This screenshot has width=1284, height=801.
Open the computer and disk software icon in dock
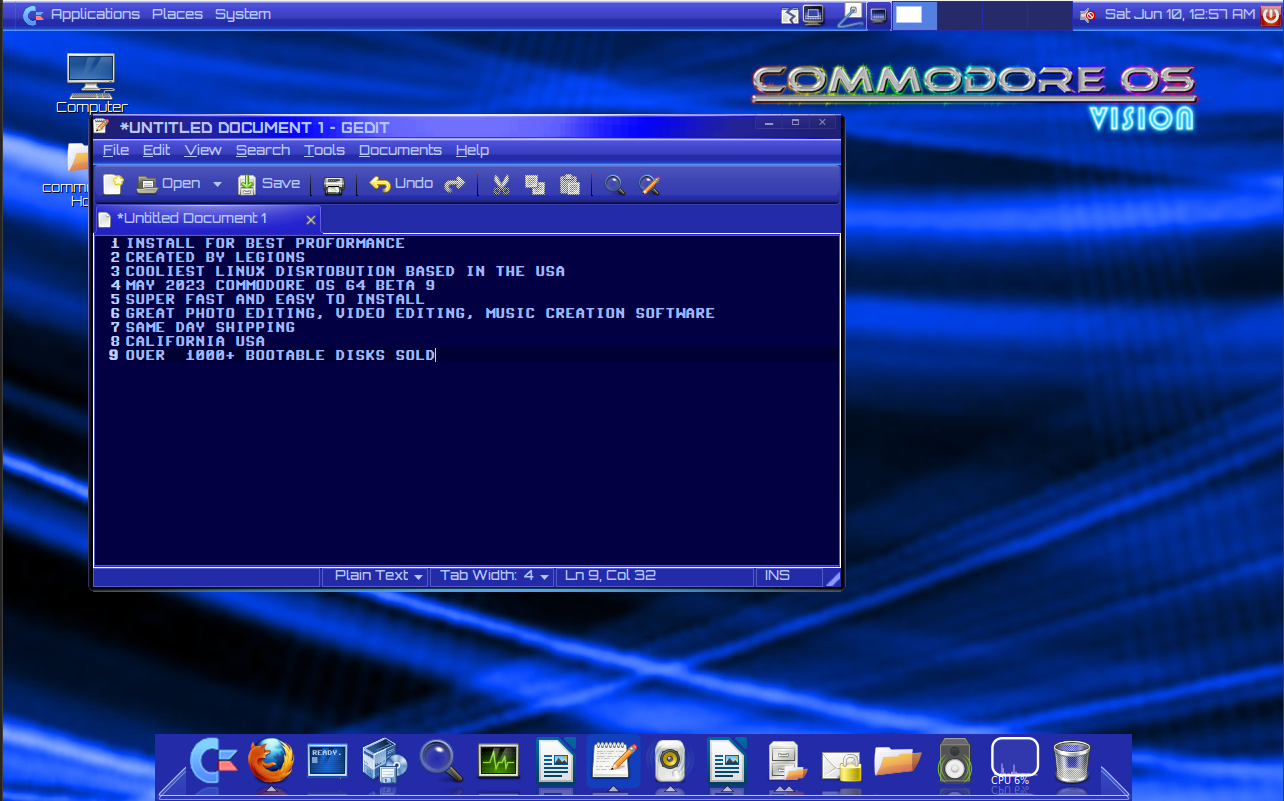coord(384,762)
